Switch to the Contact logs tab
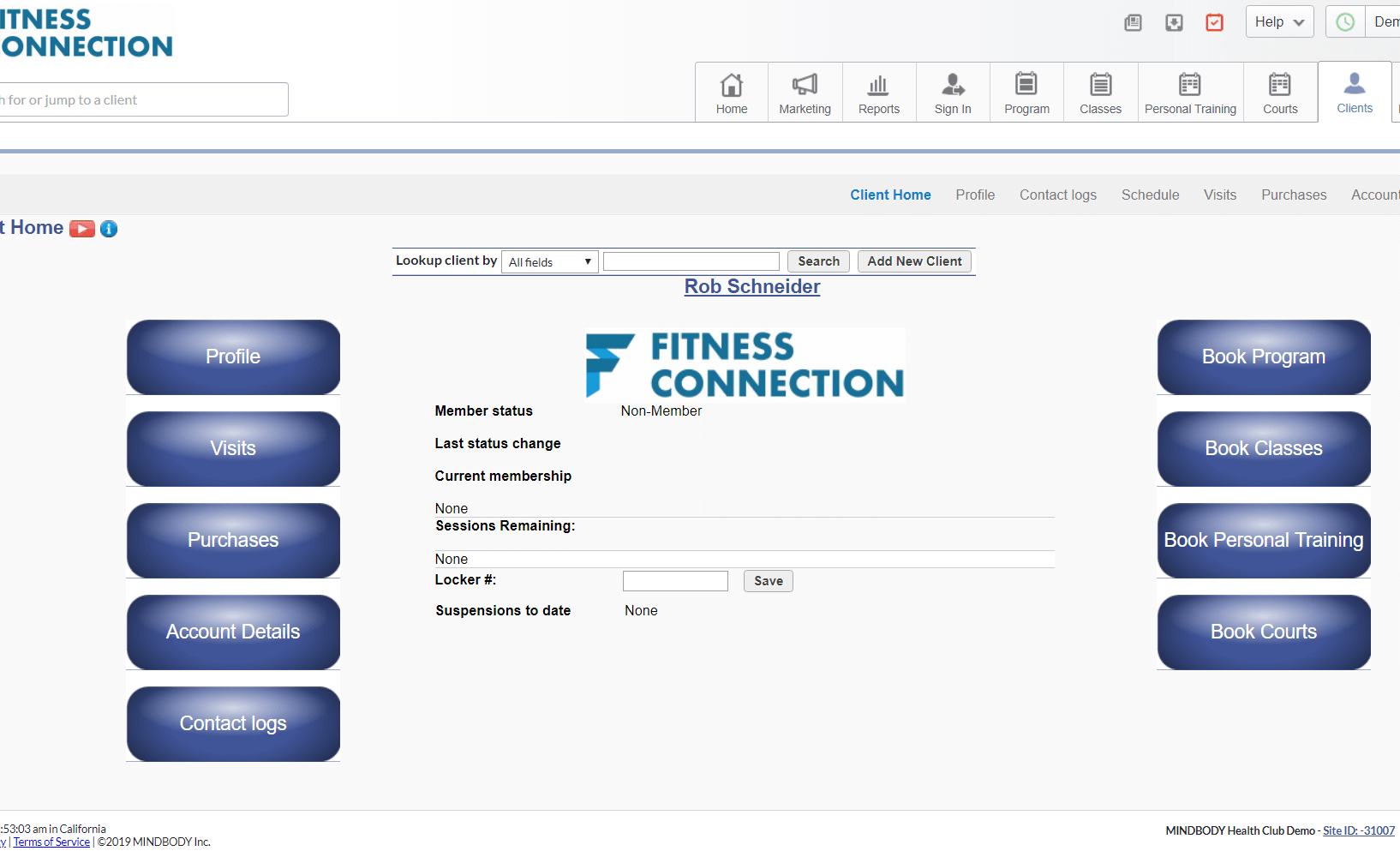 [x=1057, y=195]
